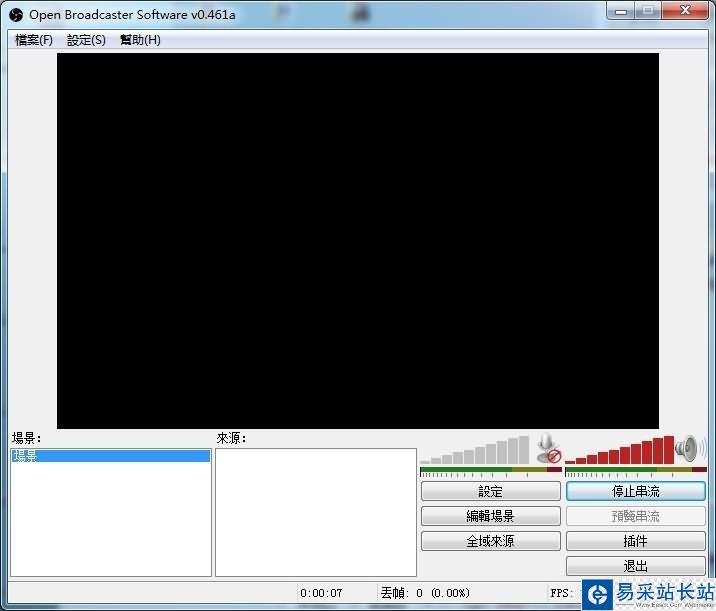The height and width of the screenshot is (611, 716).
Task: Open the 插件 plugins button
Action: tap(636, 541)
